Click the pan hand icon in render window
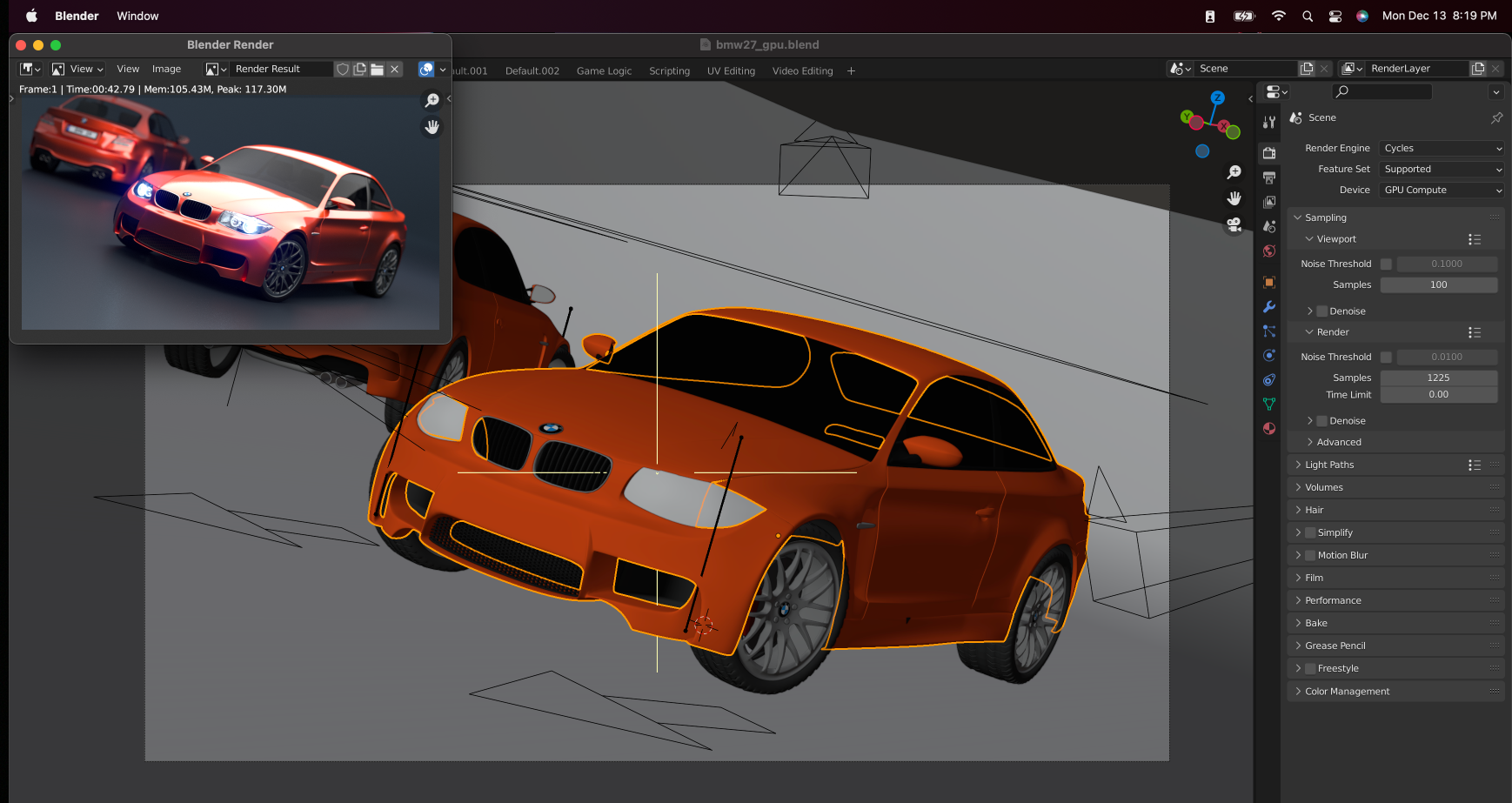 point(432,127)
